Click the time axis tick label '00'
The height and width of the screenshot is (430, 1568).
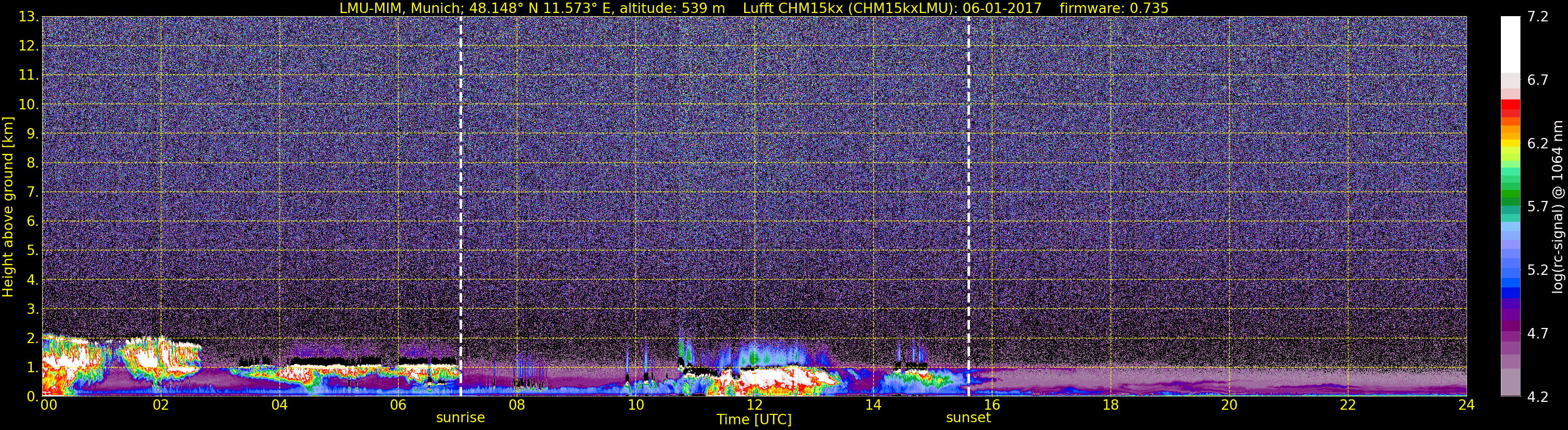(x=49, y=405)
